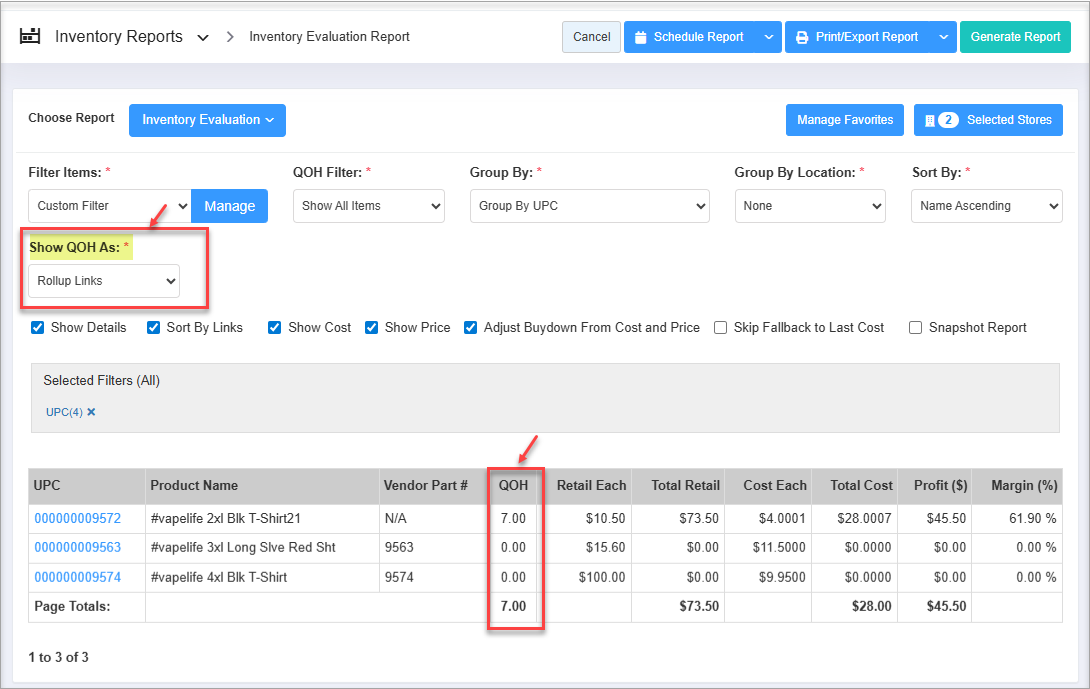Expand the Inventory Reports chevron menu
1090x689 pixels.
(x=203, y=38)
